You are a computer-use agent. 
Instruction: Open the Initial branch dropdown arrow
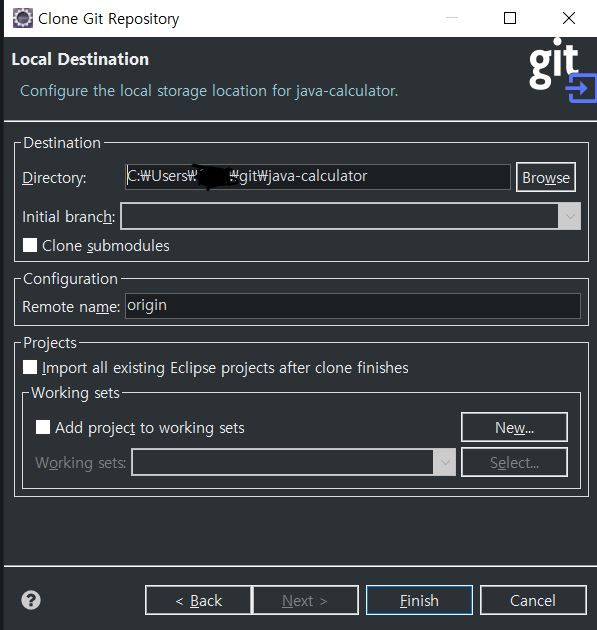(x=569, y=217)
